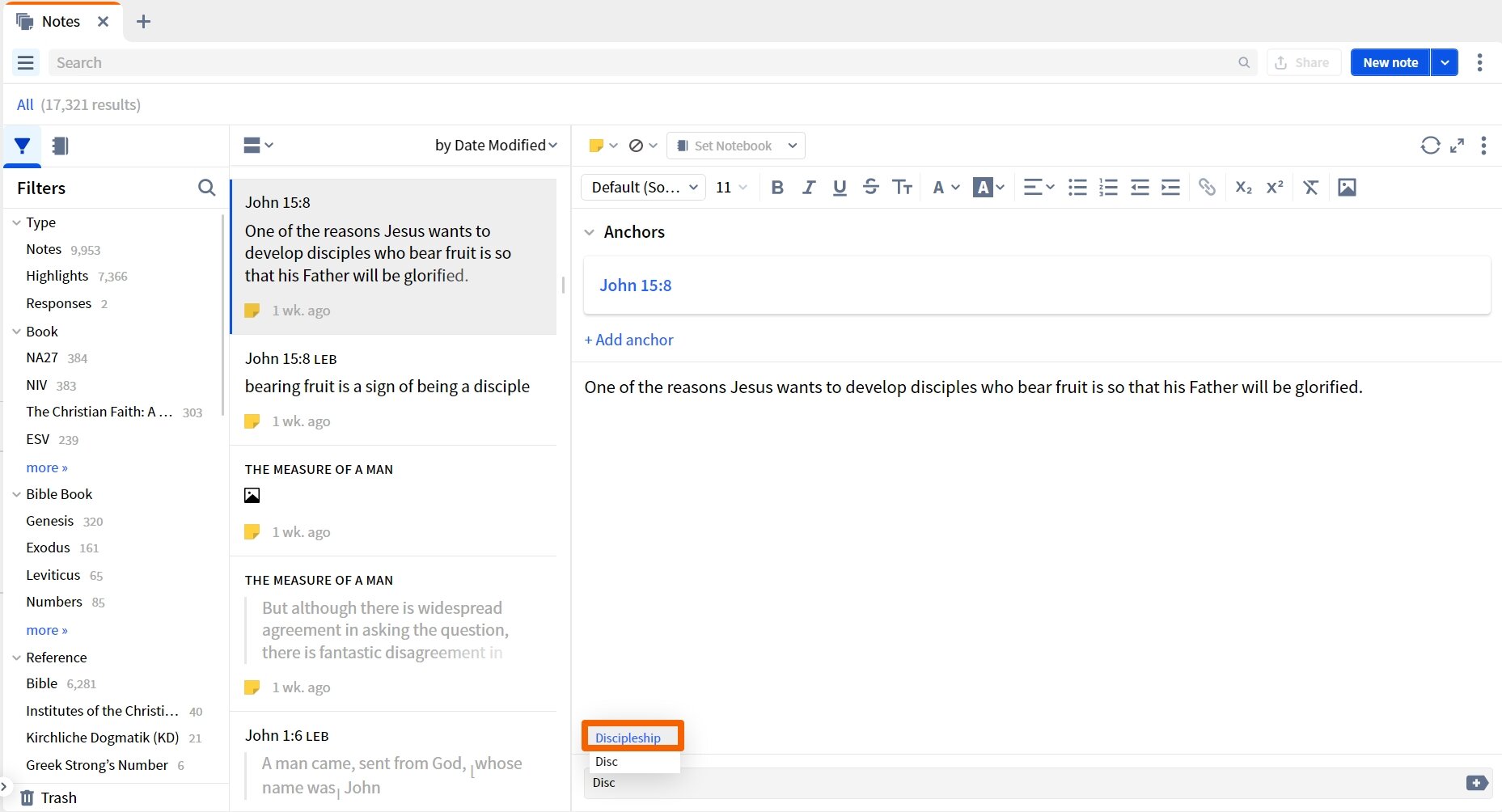1502x812 pixels.
Task: Open the font color picker
Action: [x=946, y=188]
